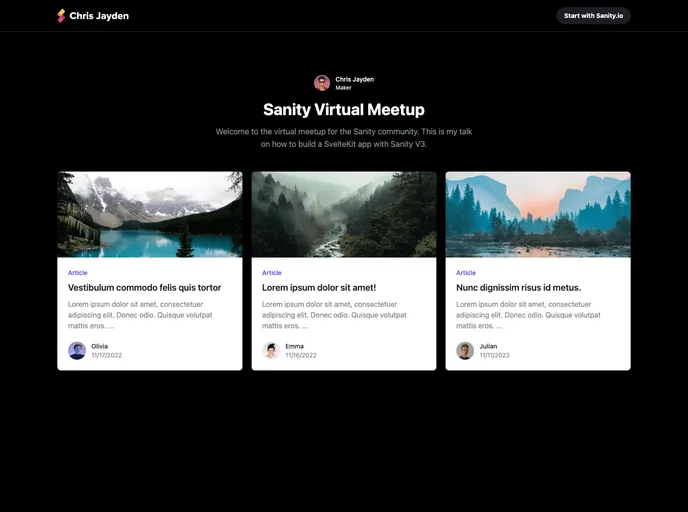Image resolution: width=688 pixels, height=512 pixels.
Task: Open Lorem ipsum dolor sit amet! article
Action: [319, 288]
